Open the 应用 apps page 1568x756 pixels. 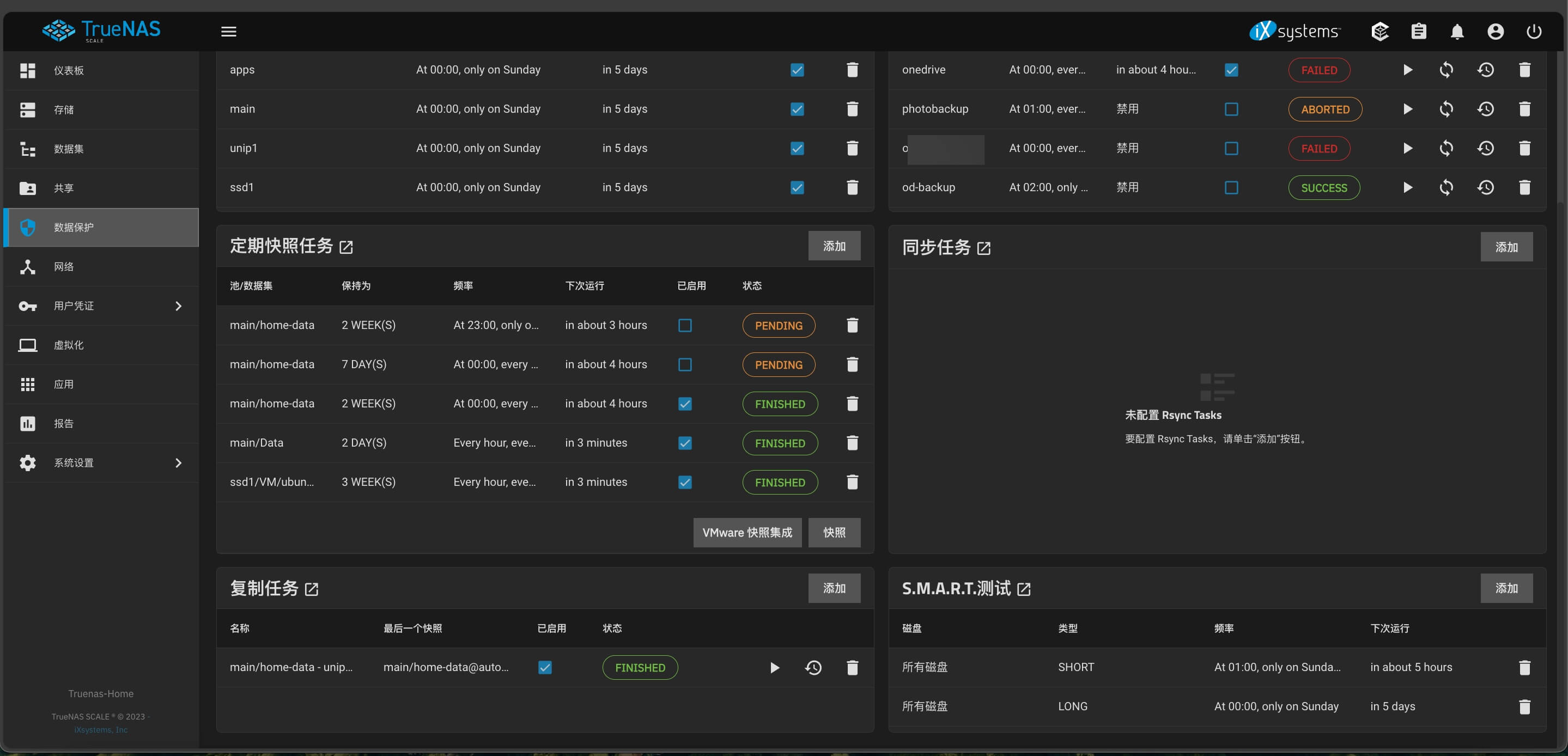tap(101, 384)
